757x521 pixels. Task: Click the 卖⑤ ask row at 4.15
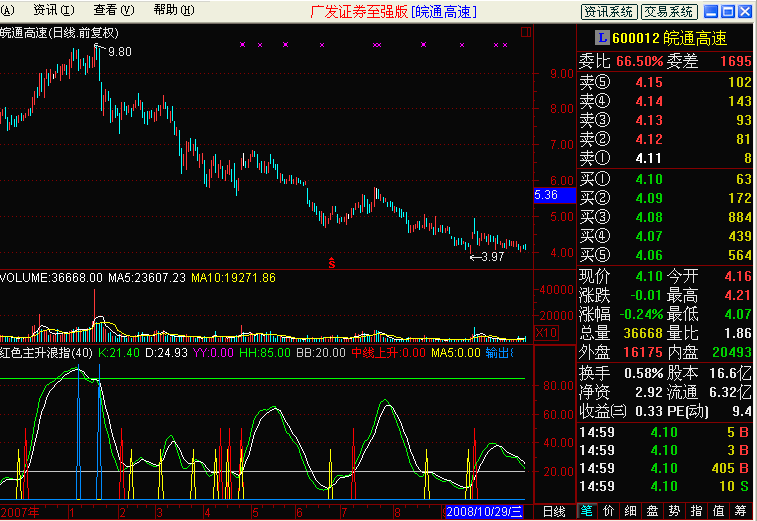pos(665,82)
